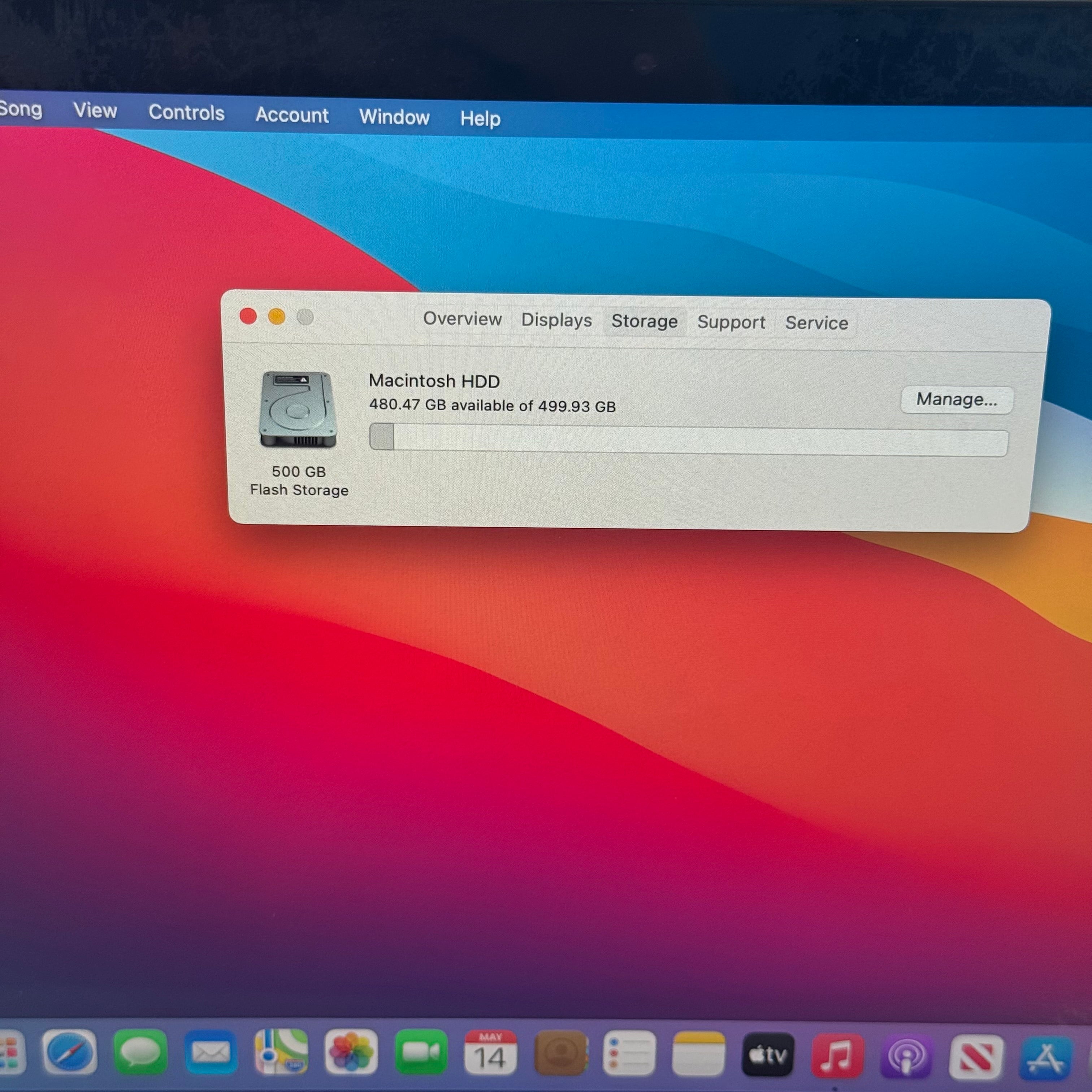Open News app in Dock
Image resolution: width=1092 pixels, height=1092 pixels.
pyautogui.click(x=977, y=1057)
